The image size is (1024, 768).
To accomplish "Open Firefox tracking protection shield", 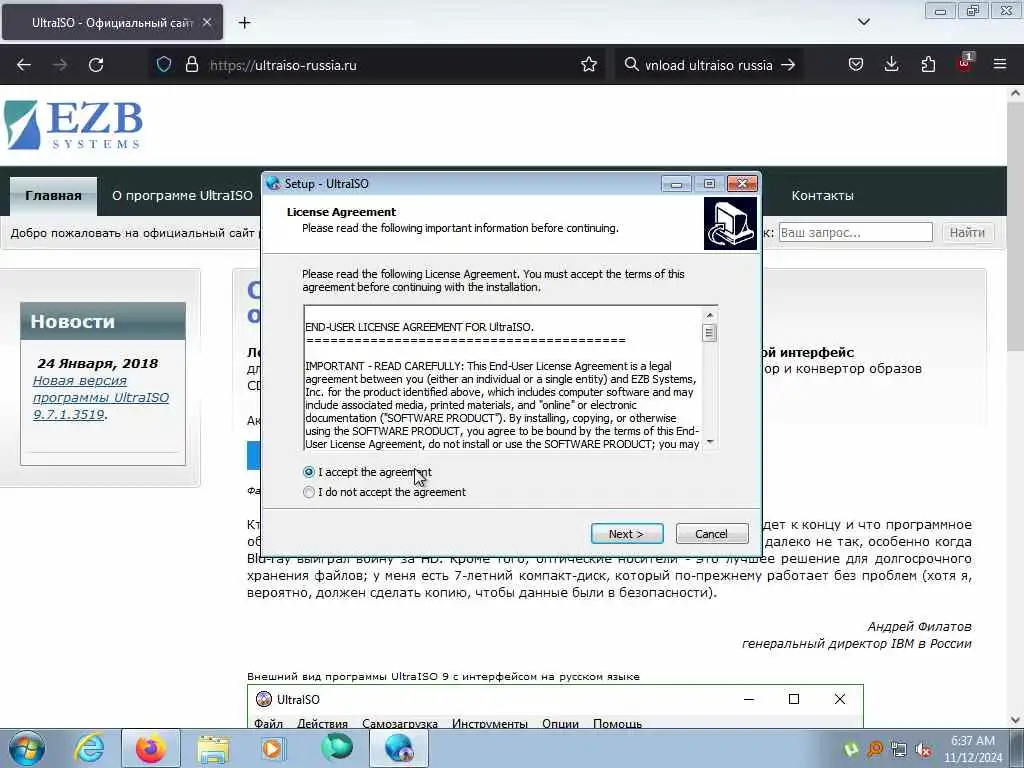I will (x=164, y=65).
